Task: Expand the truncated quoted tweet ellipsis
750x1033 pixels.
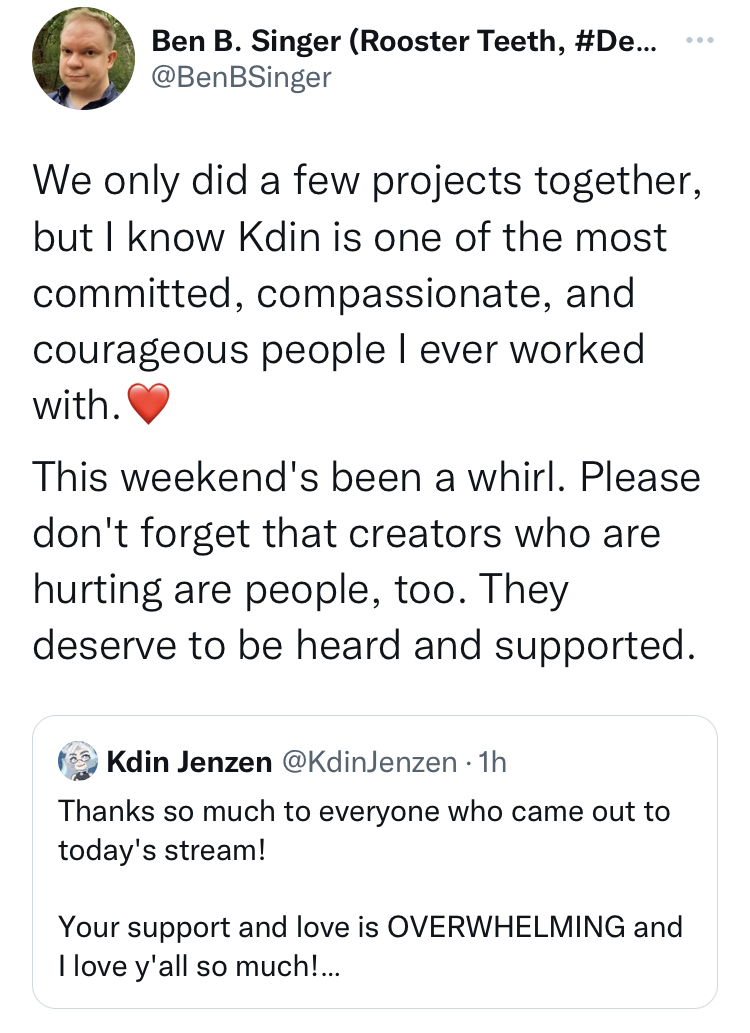Action: point(330,966)
